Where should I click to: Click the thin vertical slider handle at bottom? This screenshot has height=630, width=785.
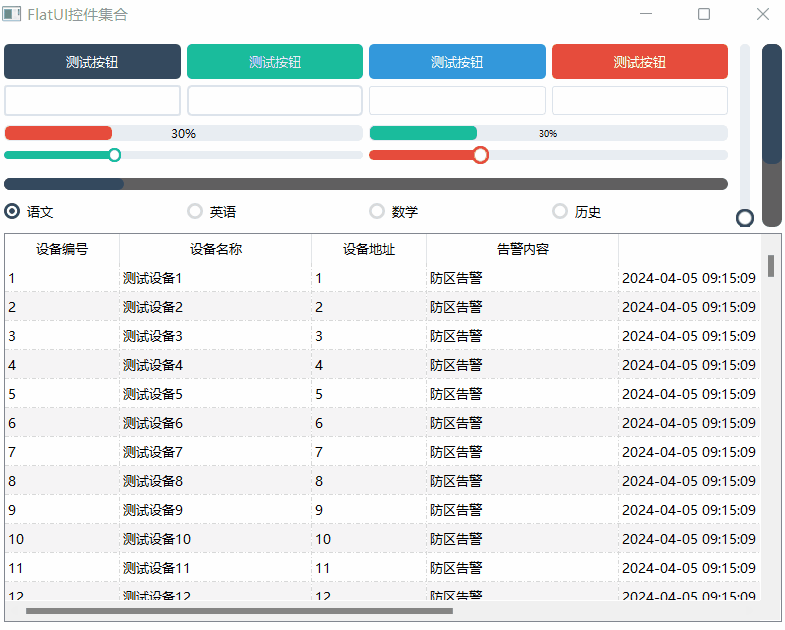[x=745, y=218]
